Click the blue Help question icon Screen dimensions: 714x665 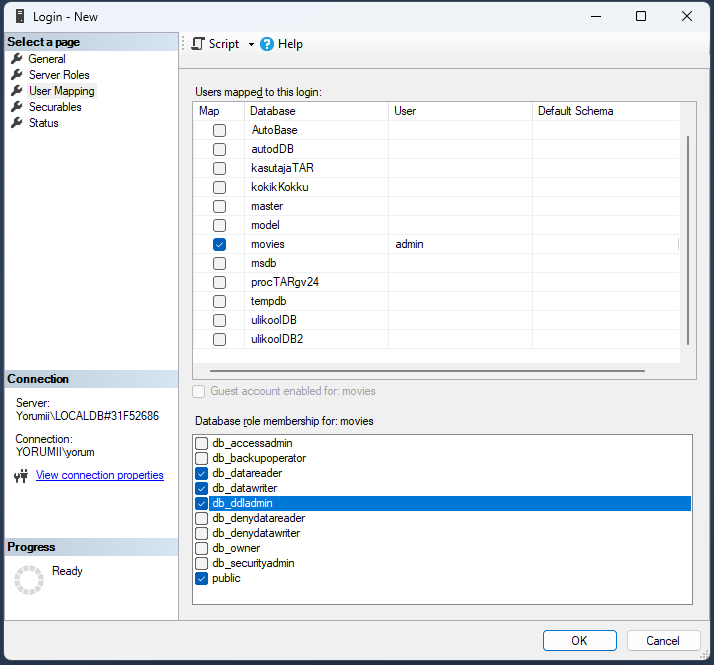tap(267, 44)
